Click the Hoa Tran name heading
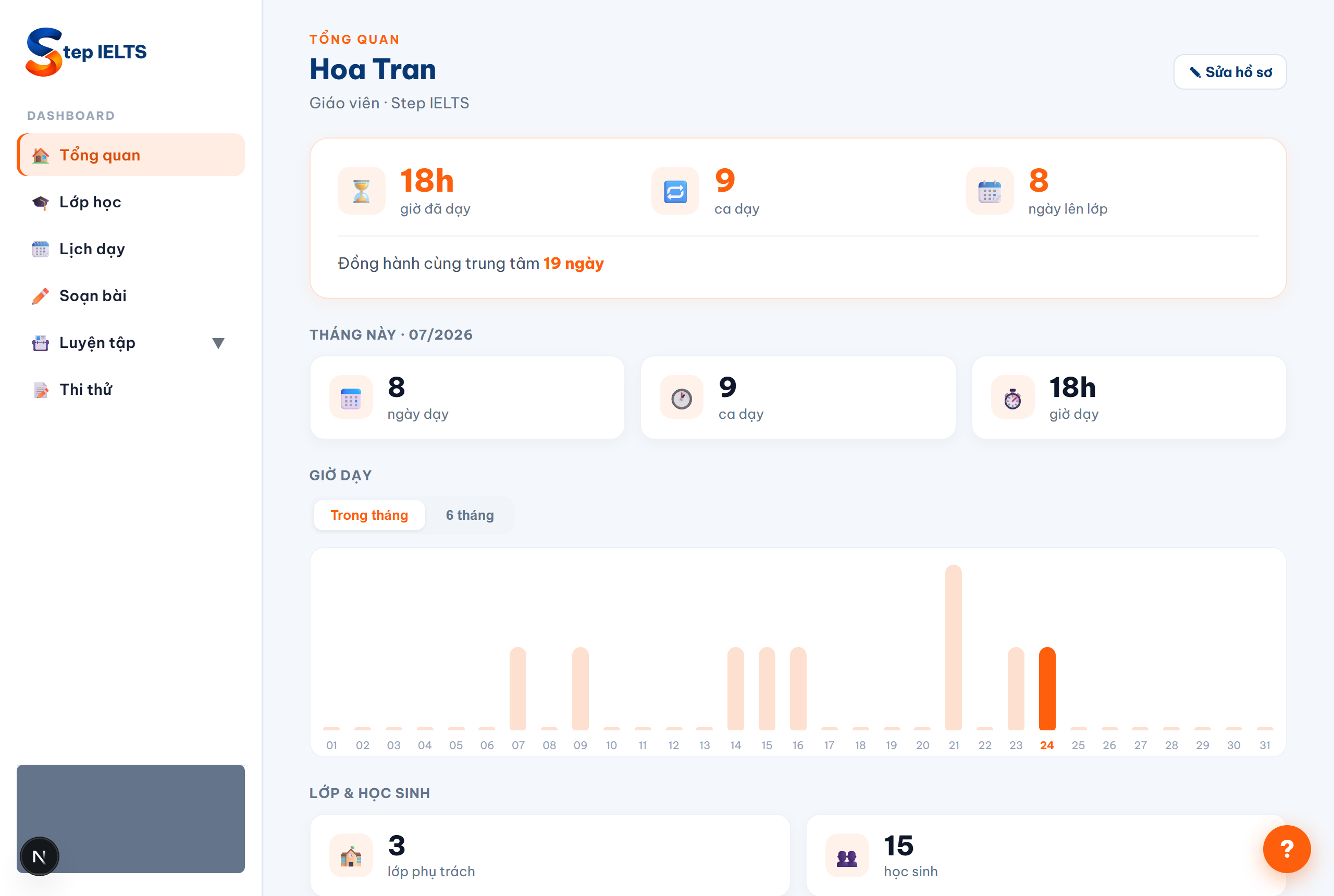This screenshot has height=896, width=1334. tap(373, 69)
